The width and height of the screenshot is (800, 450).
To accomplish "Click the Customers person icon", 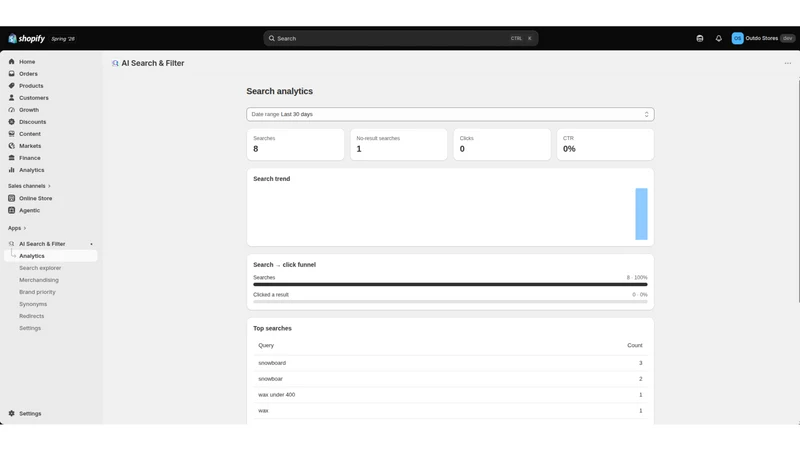I will [12, 97].
